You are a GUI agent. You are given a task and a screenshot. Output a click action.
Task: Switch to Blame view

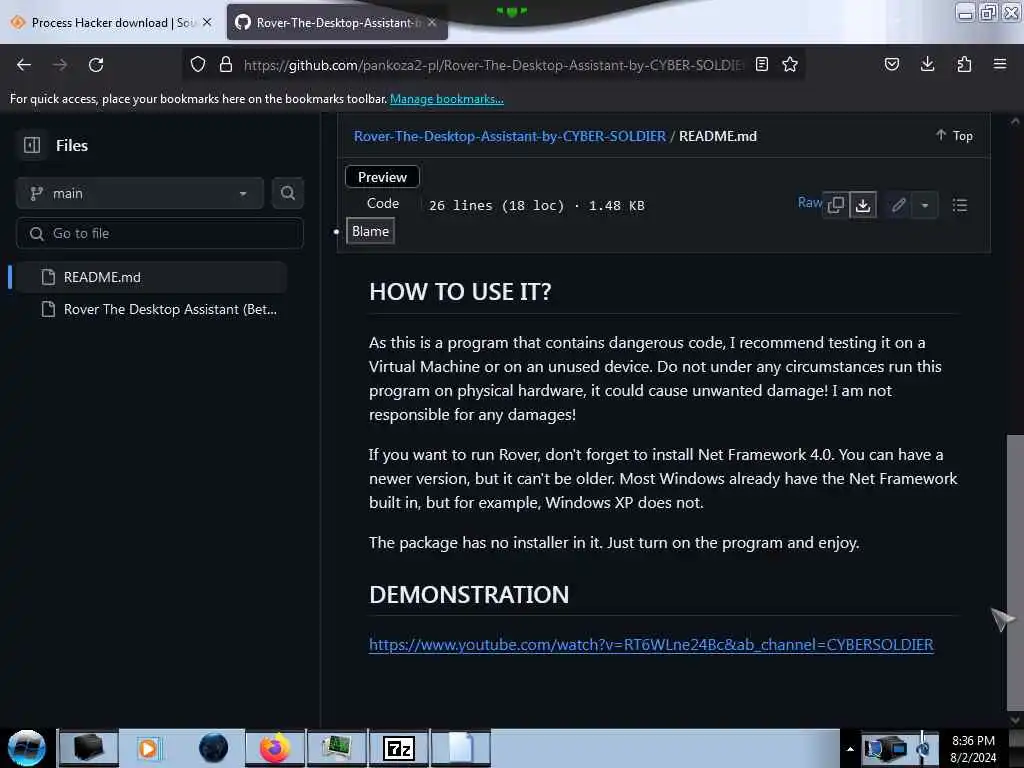[370, 231]
